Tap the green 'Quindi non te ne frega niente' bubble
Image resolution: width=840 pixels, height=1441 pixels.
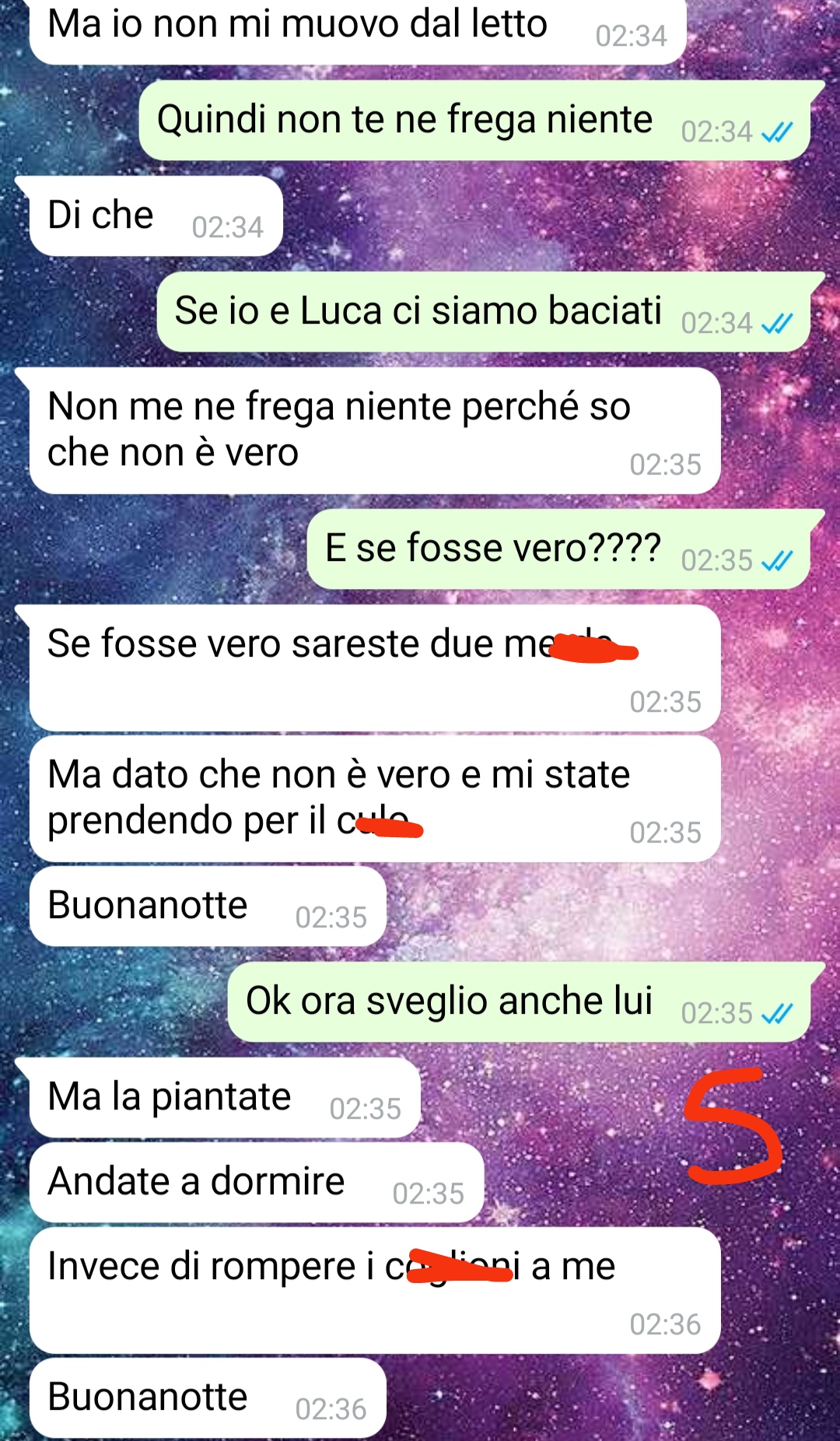coord(474,121)
